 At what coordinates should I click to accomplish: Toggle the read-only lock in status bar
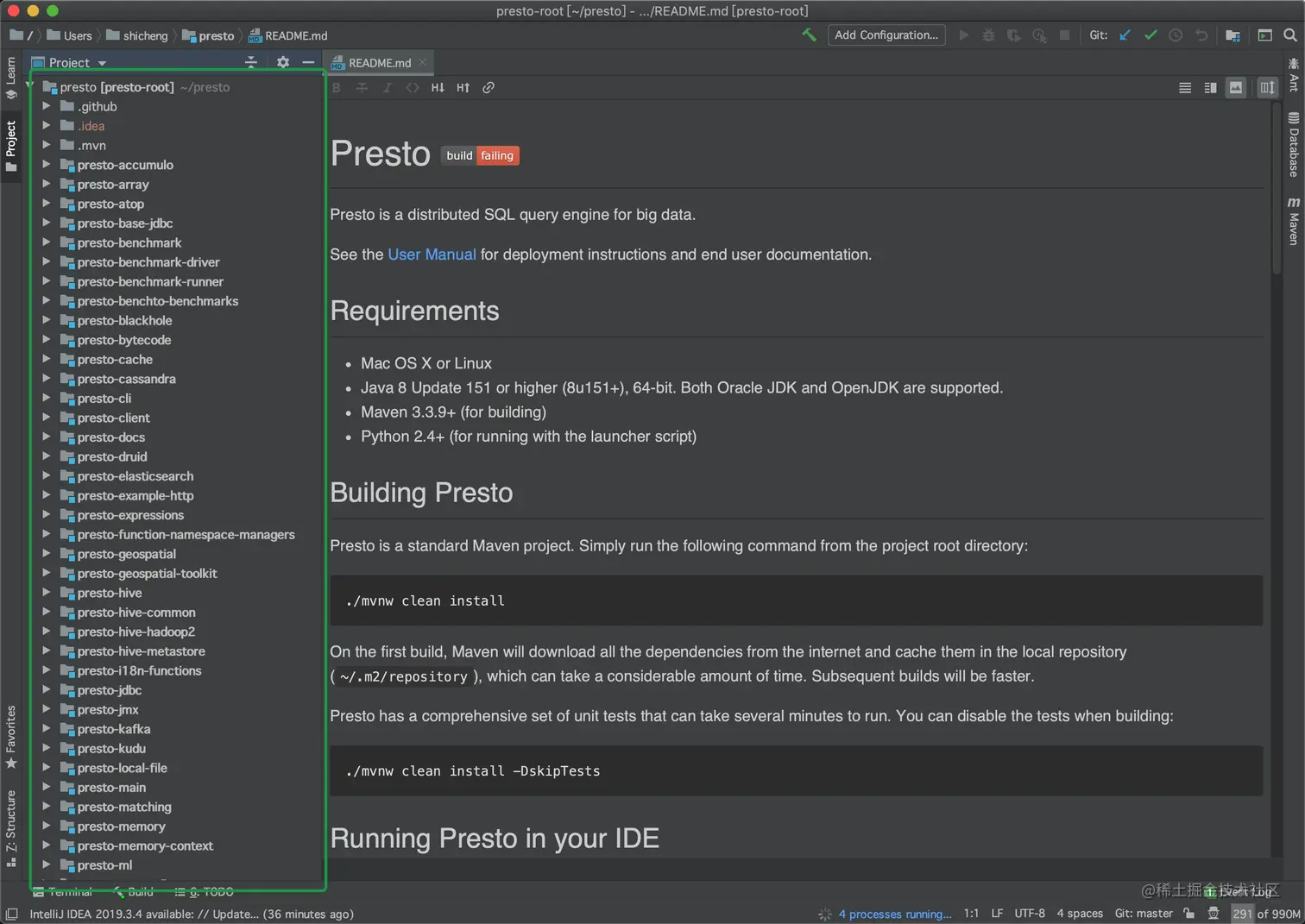point(1189,914)
